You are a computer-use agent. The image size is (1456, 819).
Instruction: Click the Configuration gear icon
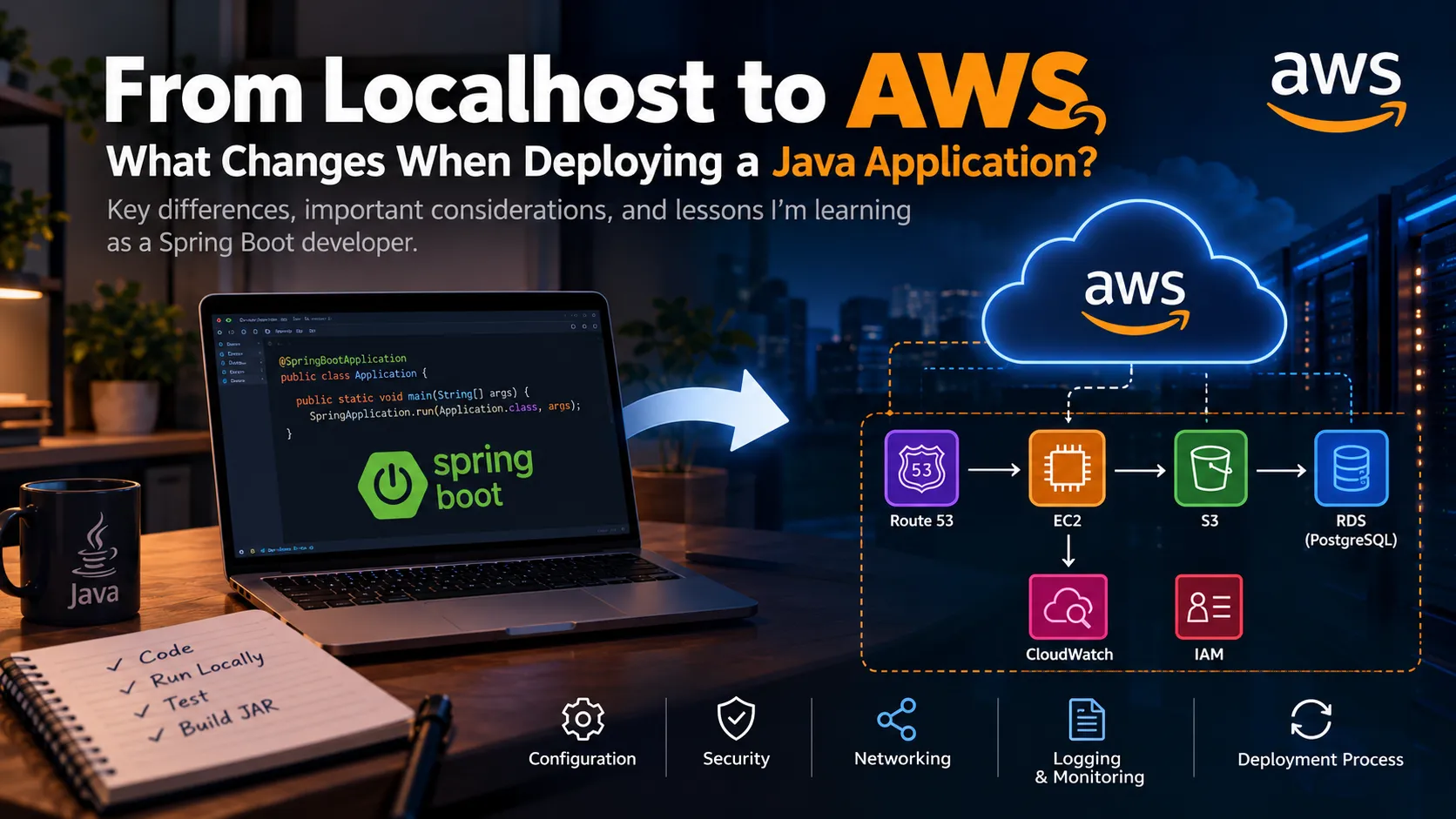click(x=583, y=719)
